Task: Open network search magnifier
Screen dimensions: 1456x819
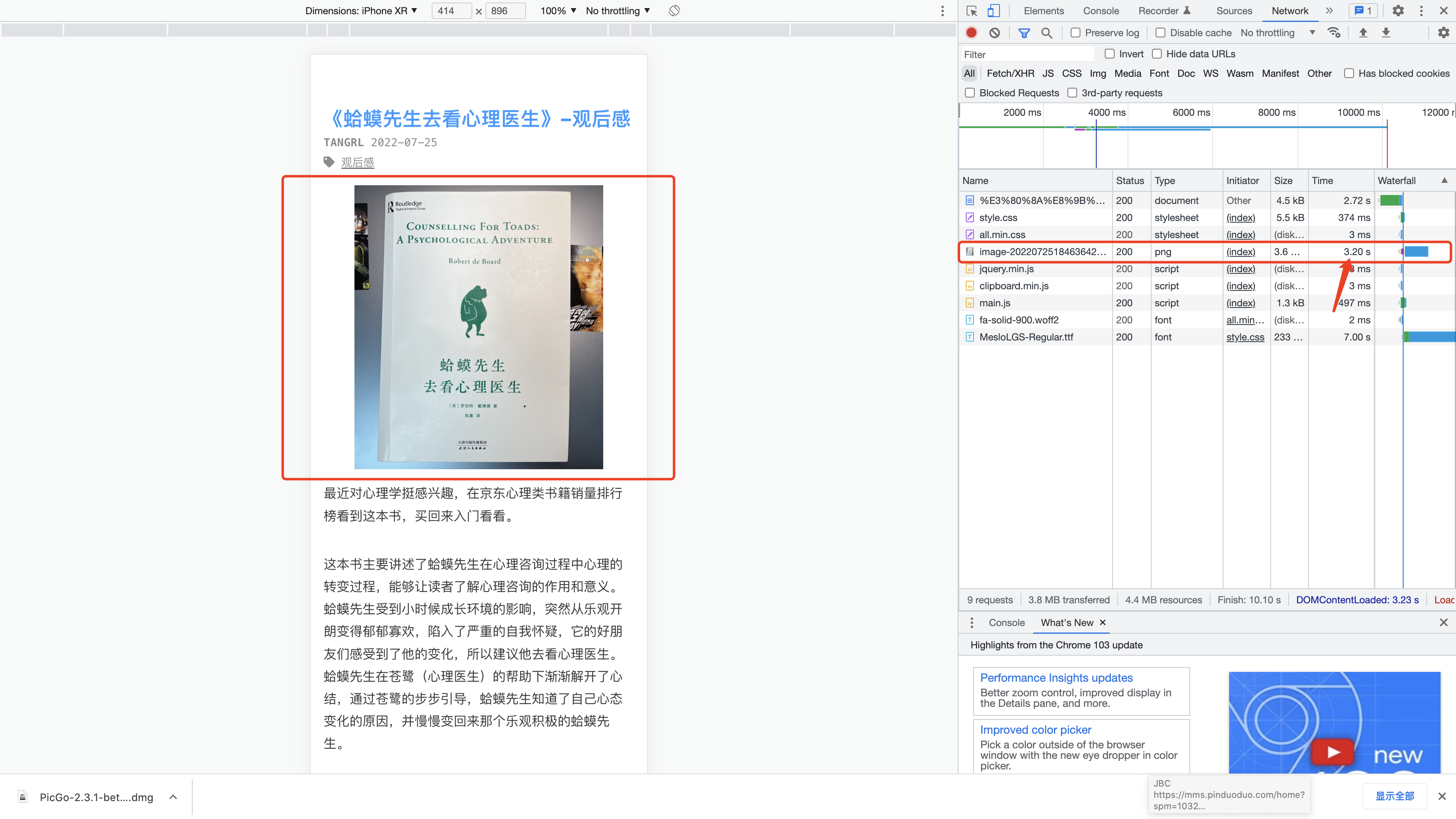Action: click(x=1046, y=33)
